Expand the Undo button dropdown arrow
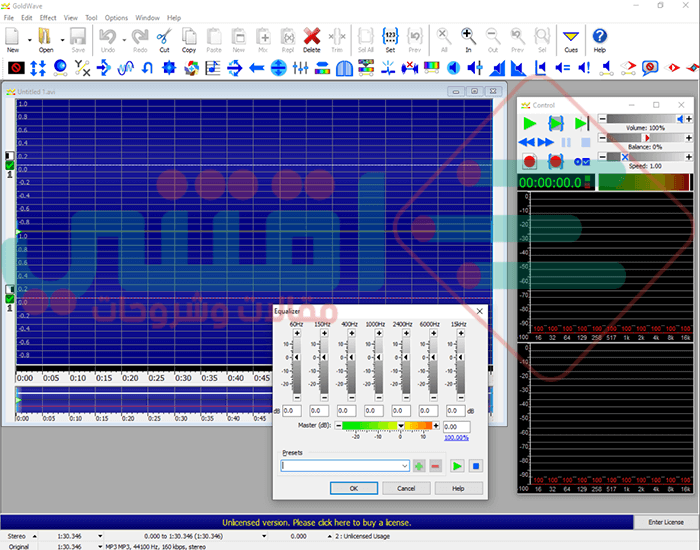The height and width of the screenshot is (550, 700). pos(124,40)
